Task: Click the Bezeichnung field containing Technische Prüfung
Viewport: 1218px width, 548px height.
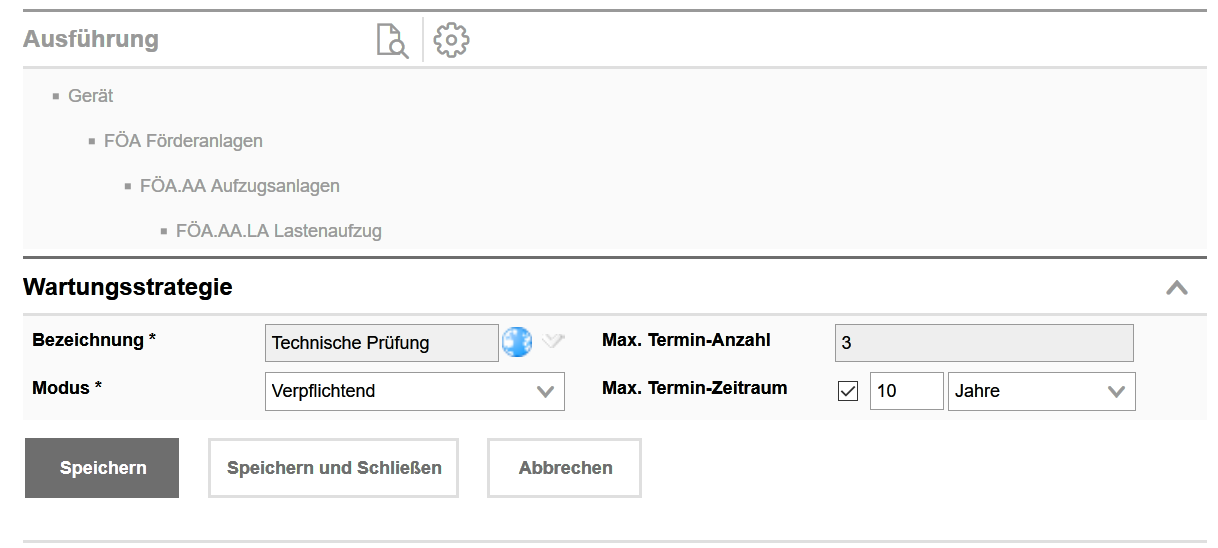Action: (382, 343)
